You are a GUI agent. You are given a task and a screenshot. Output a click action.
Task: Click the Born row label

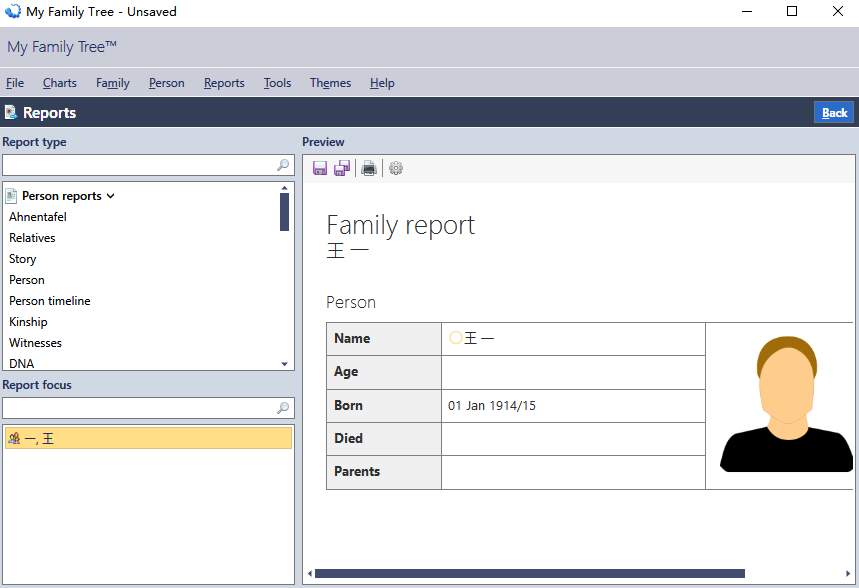pyautogui.click(x=348, y=405)
